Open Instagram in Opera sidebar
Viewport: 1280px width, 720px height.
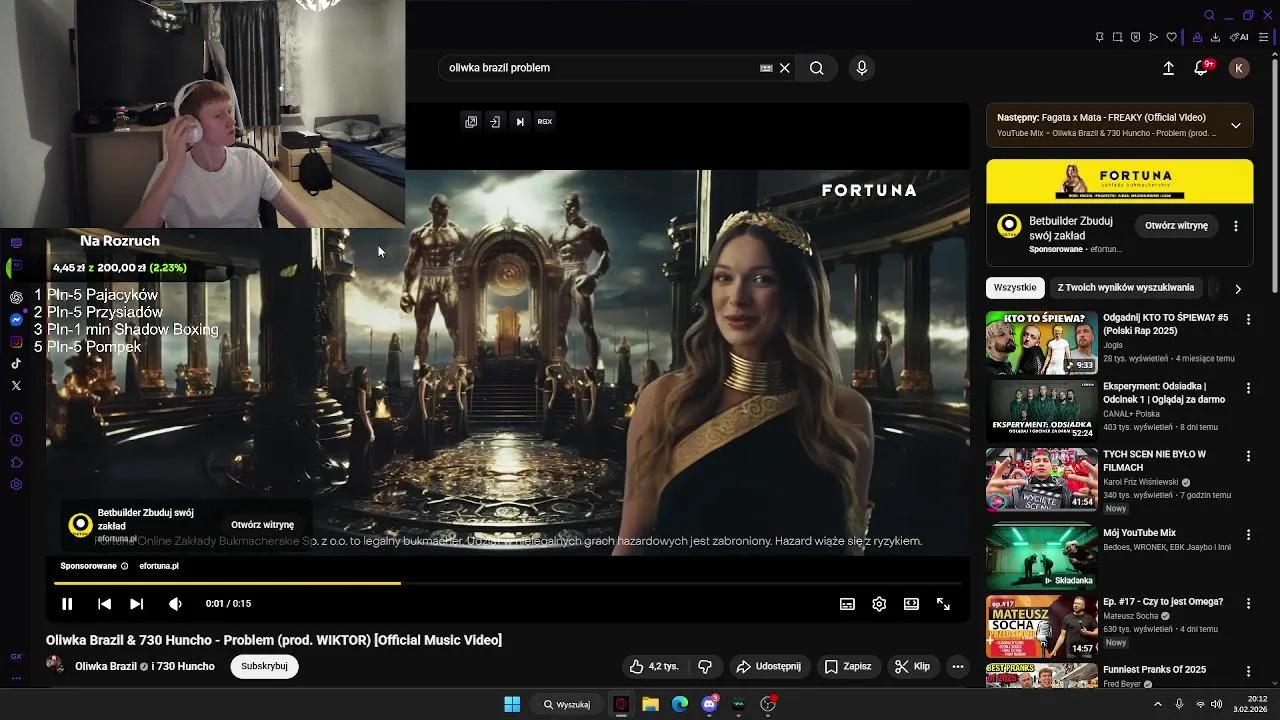coord(16,342)
